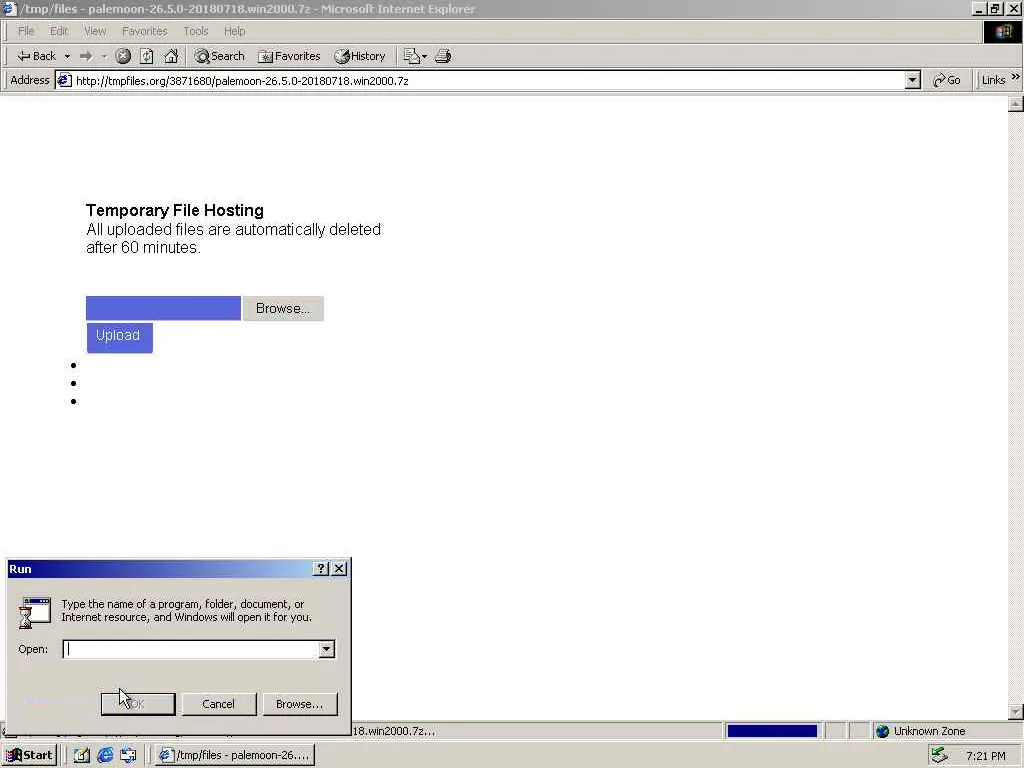The width and height of the screenshot is (1024, 768).
Task: Click the Forward arrow icon
Action: [86, 56]
